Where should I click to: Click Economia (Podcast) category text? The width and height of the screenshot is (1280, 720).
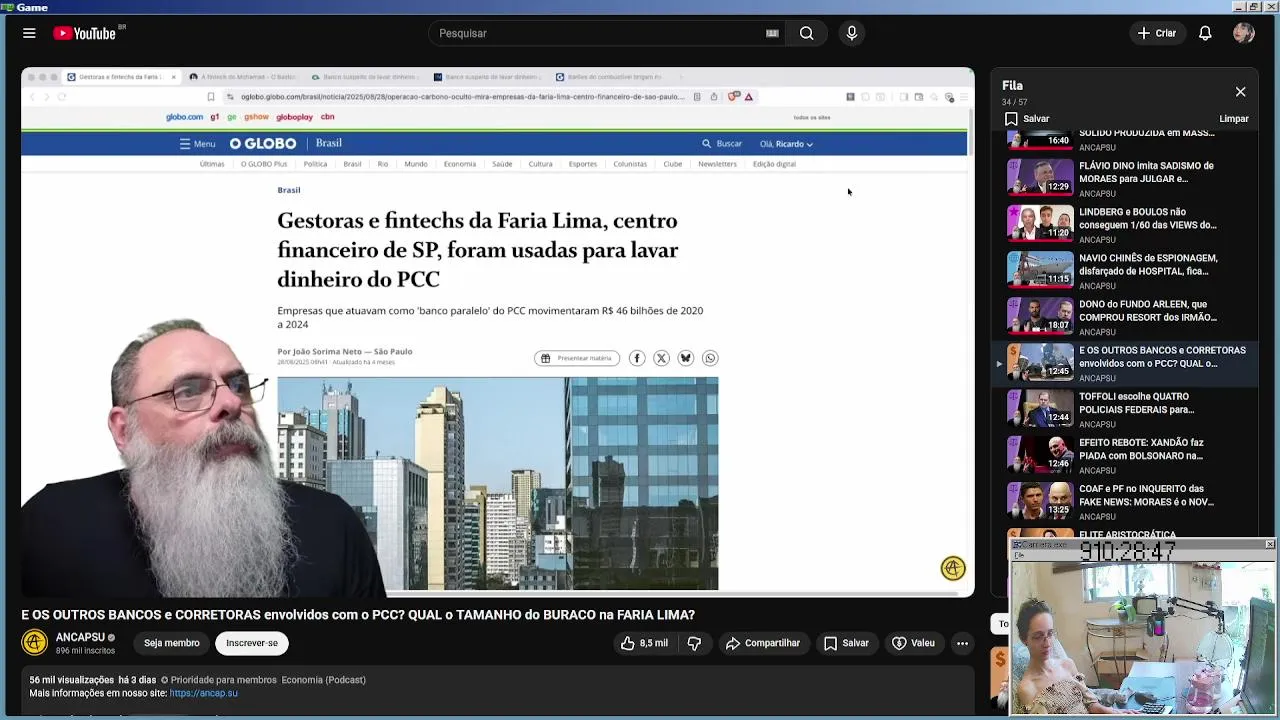tap(323, 680)
